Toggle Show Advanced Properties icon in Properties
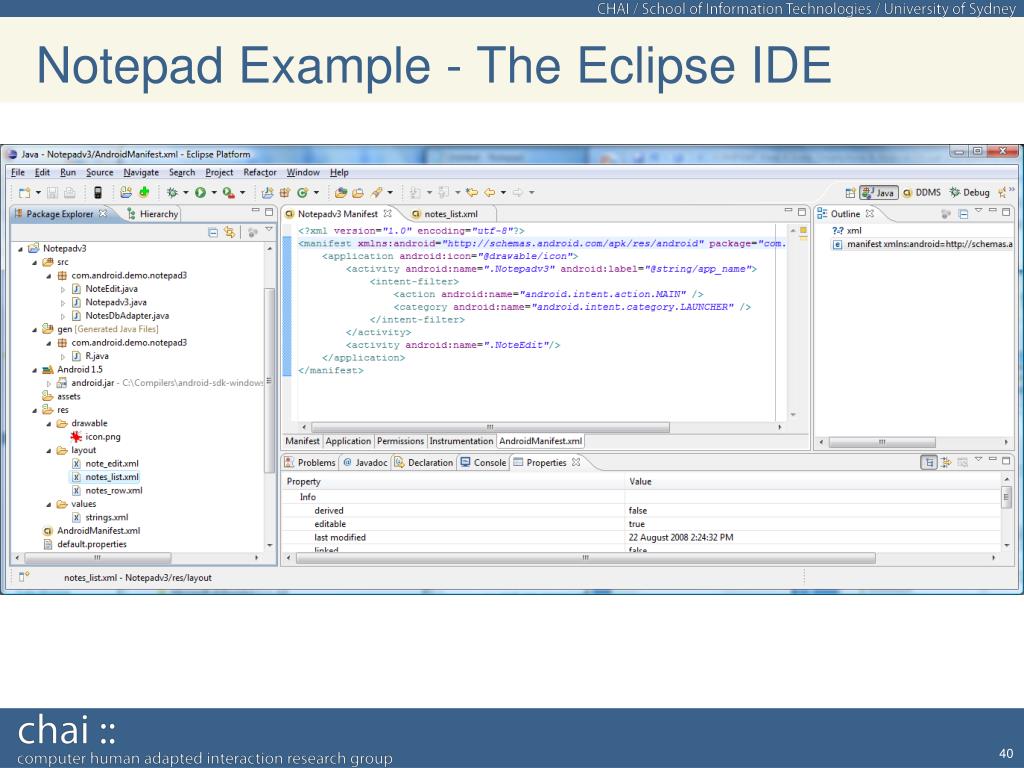 coord(946,462)
